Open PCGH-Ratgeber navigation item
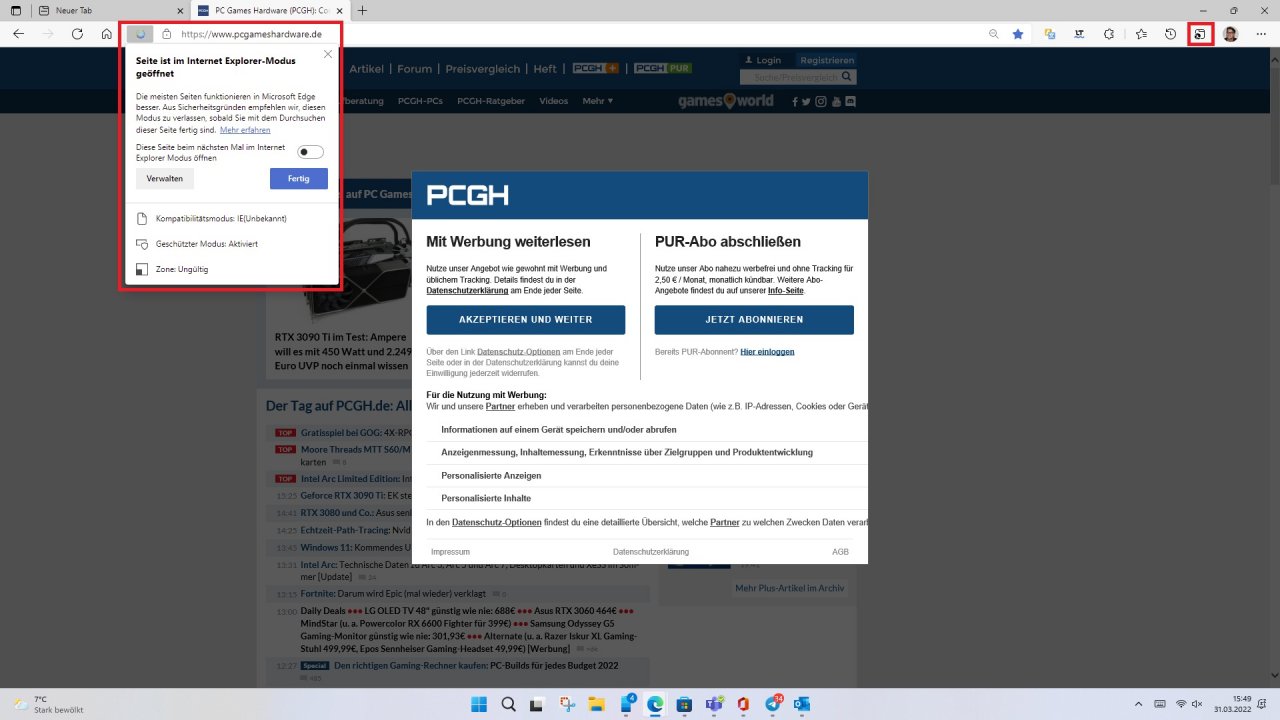 click(491, 101)
